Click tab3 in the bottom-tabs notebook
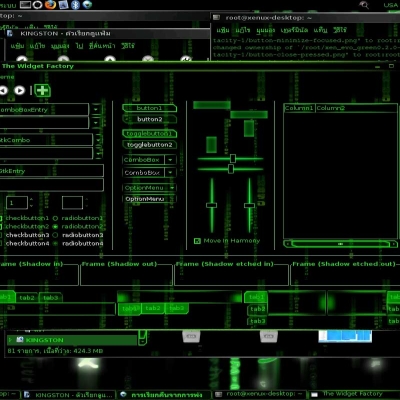This screenshot has height=400, width=400. coord(176,308)
